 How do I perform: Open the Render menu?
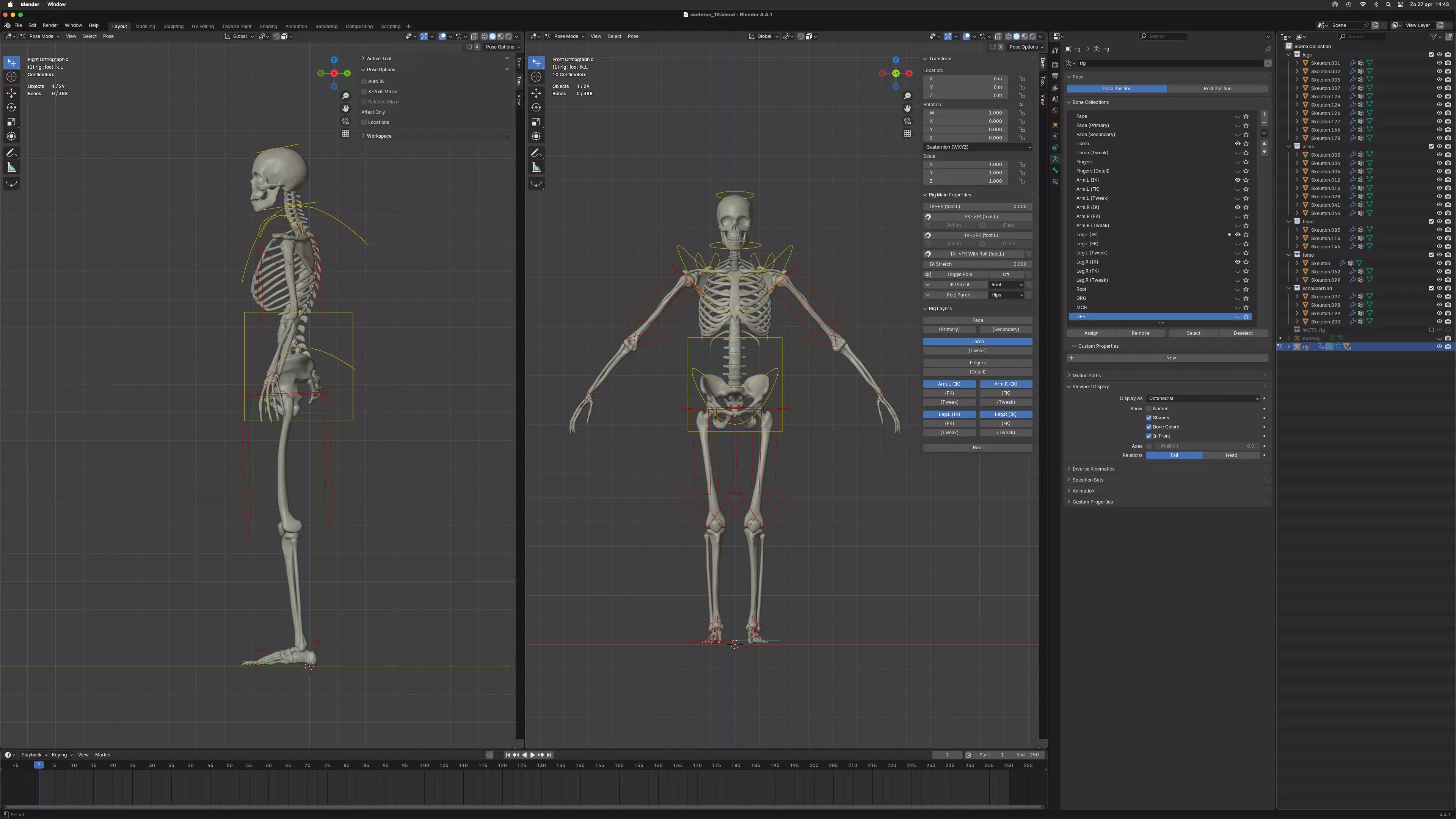click(50, 25)
